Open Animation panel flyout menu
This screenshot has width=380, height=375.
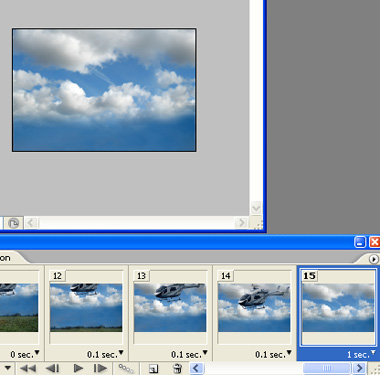click(373, 259)
